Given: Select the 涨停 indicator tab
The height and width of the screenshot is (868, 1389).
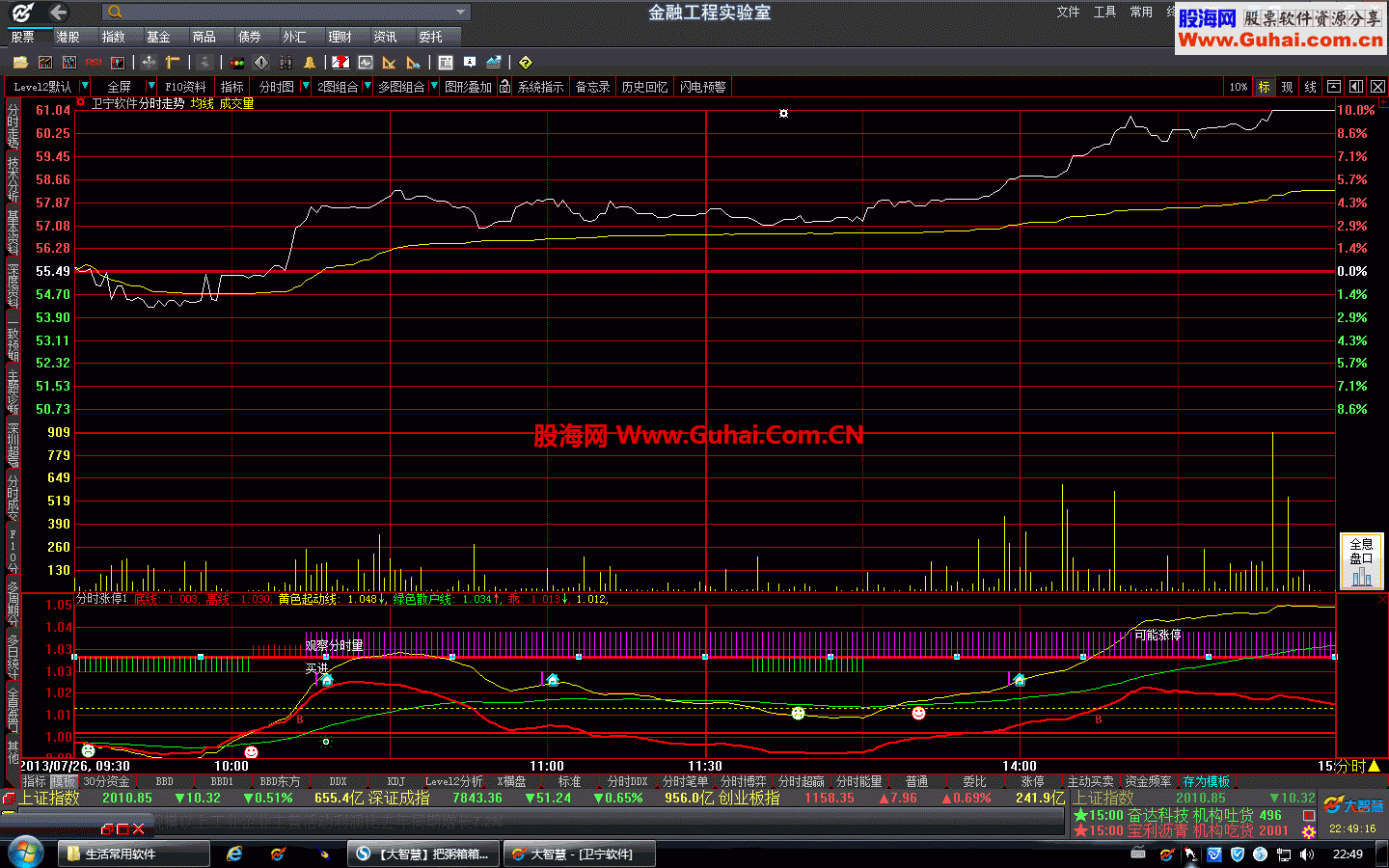Looking at the screenshot, I should pos(1032,782).
